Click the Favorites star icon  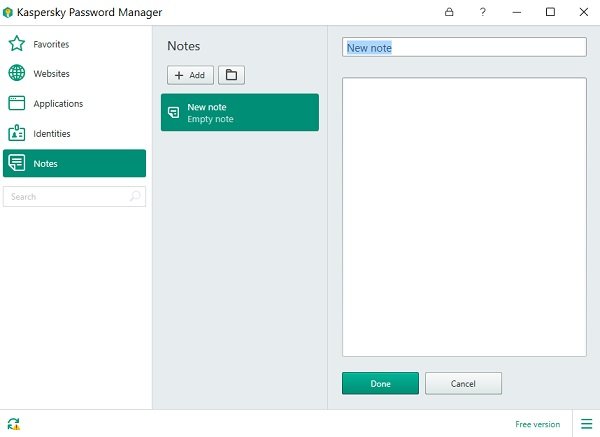point(16,44)
